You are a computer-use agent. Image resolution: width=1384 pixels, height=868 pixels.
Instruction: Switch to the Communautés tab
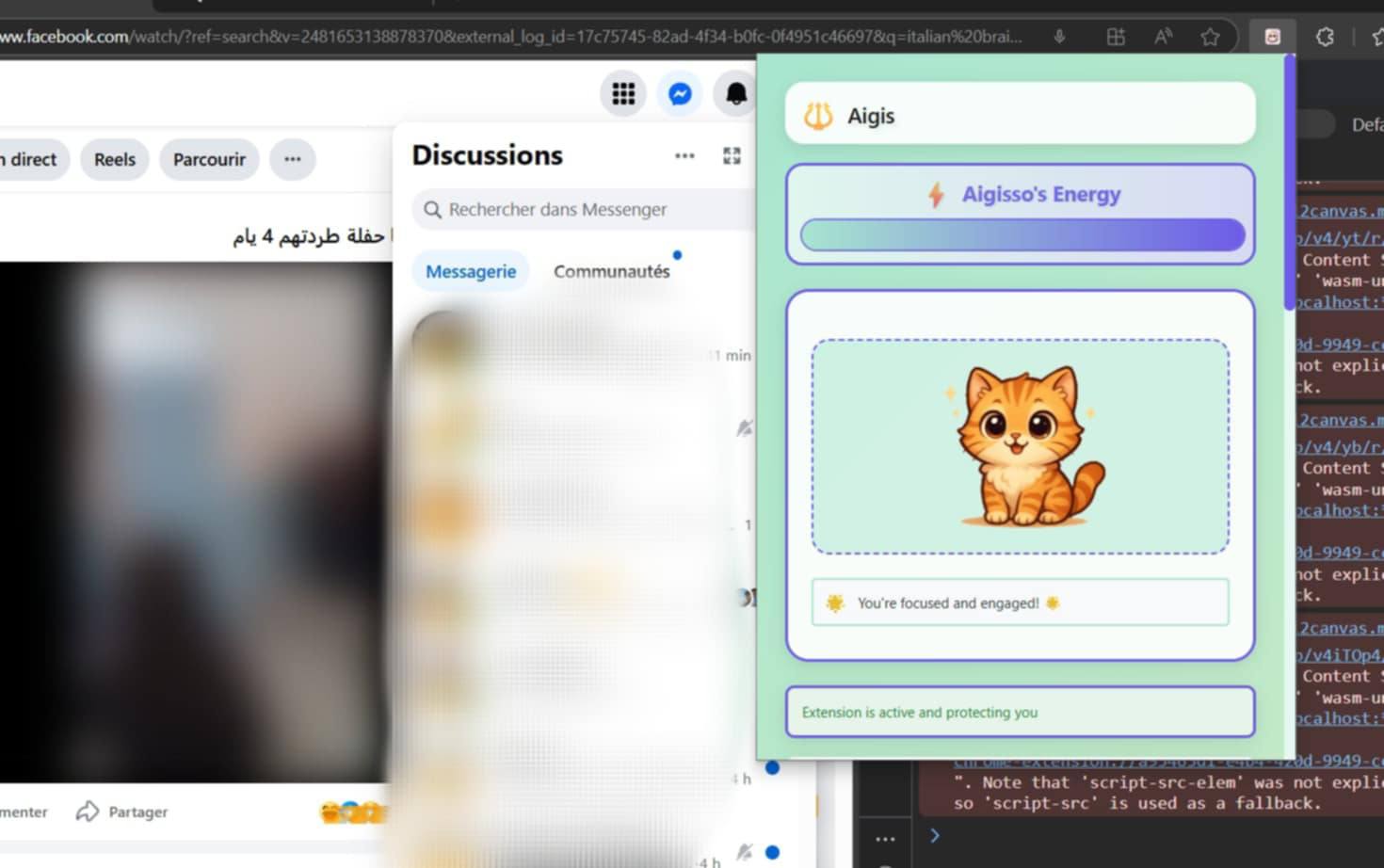pos(612,271)
